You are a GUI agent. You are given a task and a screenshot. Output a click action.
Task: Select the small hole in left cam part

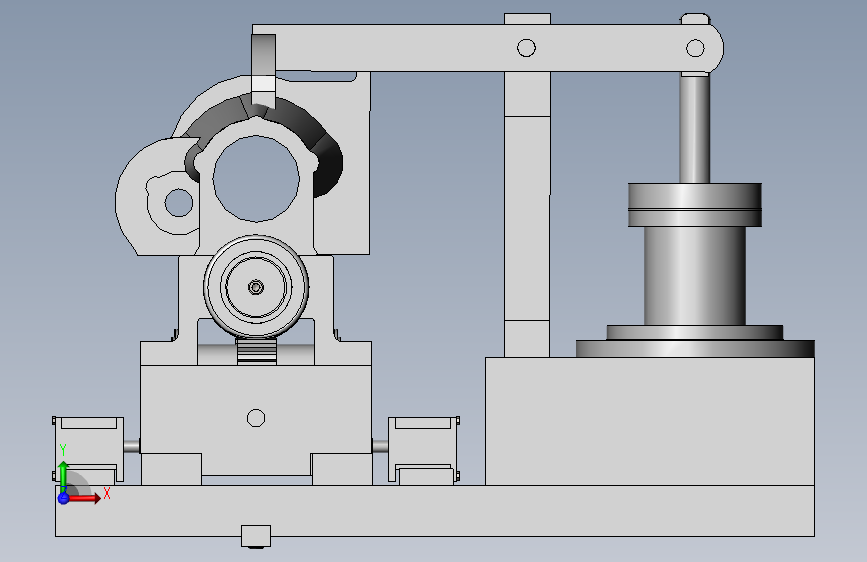179,202
